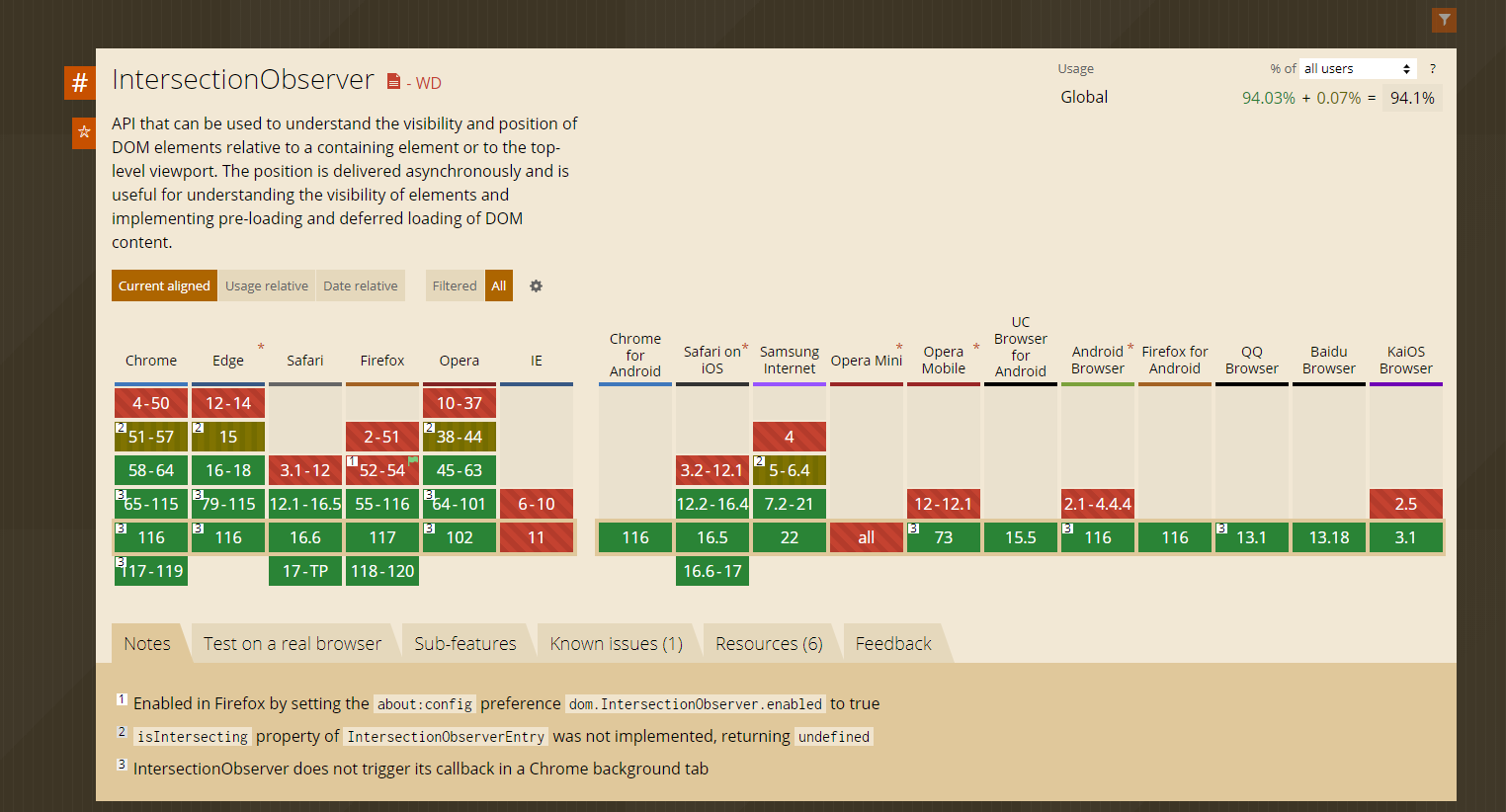Click the hash permalink icon beside IntersectionObserver

[x=80, y=83]
